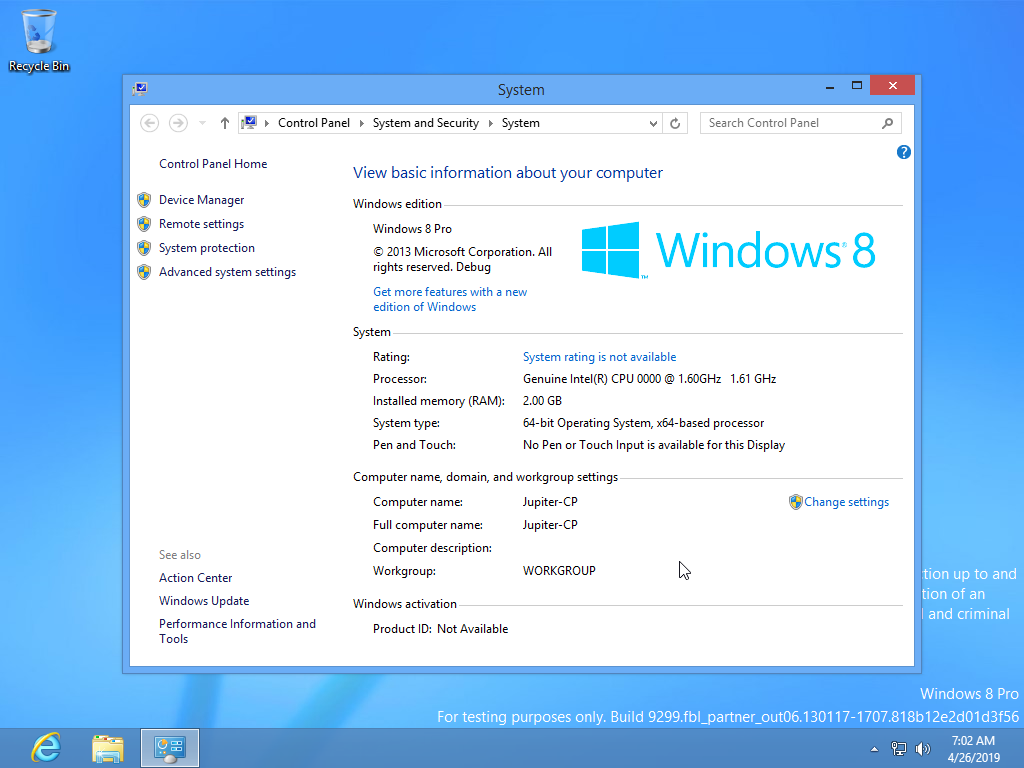The height and width of the screenshot is (768, 1024).
Task: Click Change settings link
Action: click(846, 502)
